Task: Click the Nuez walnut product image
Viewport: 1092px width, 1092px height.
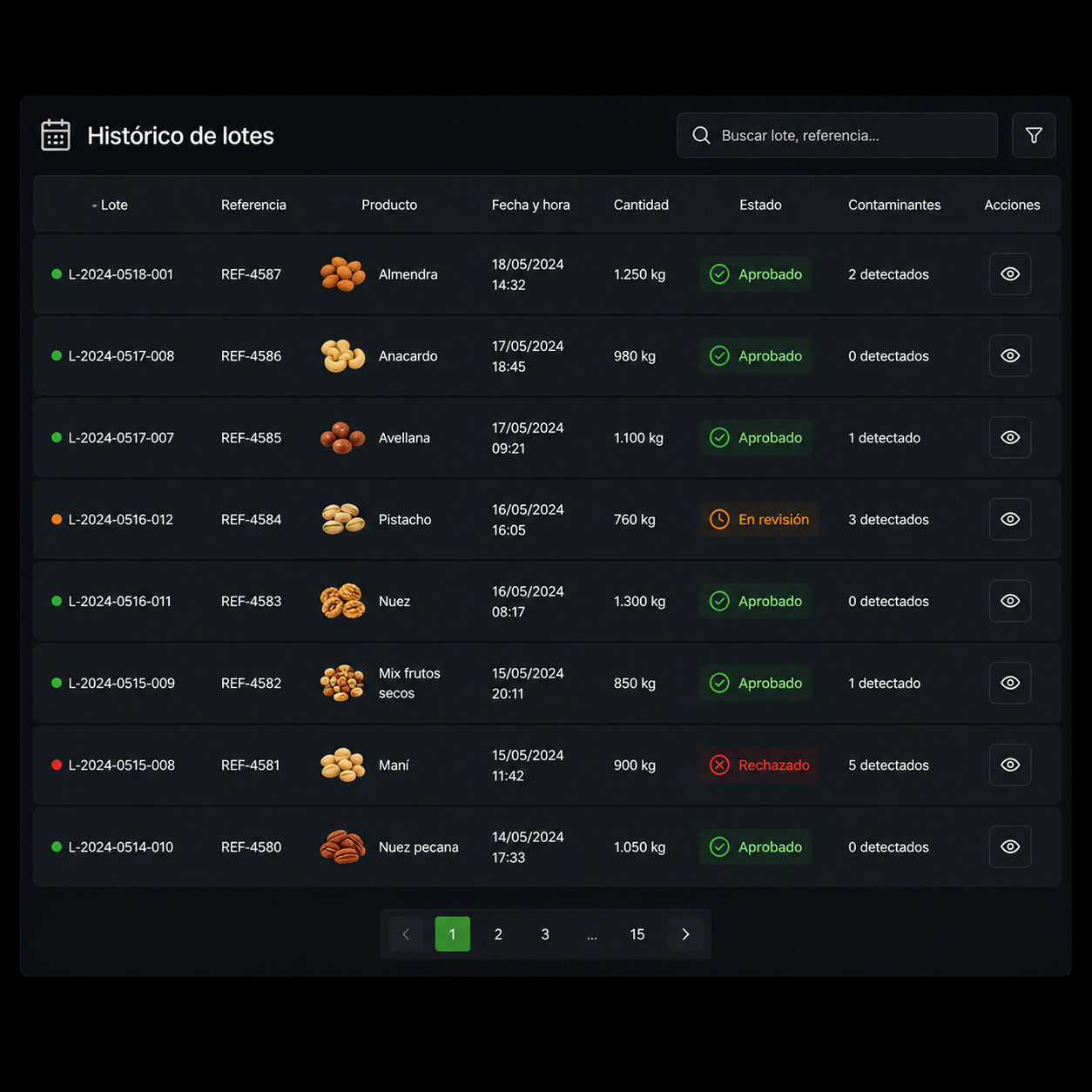Action: pos(342,602)
